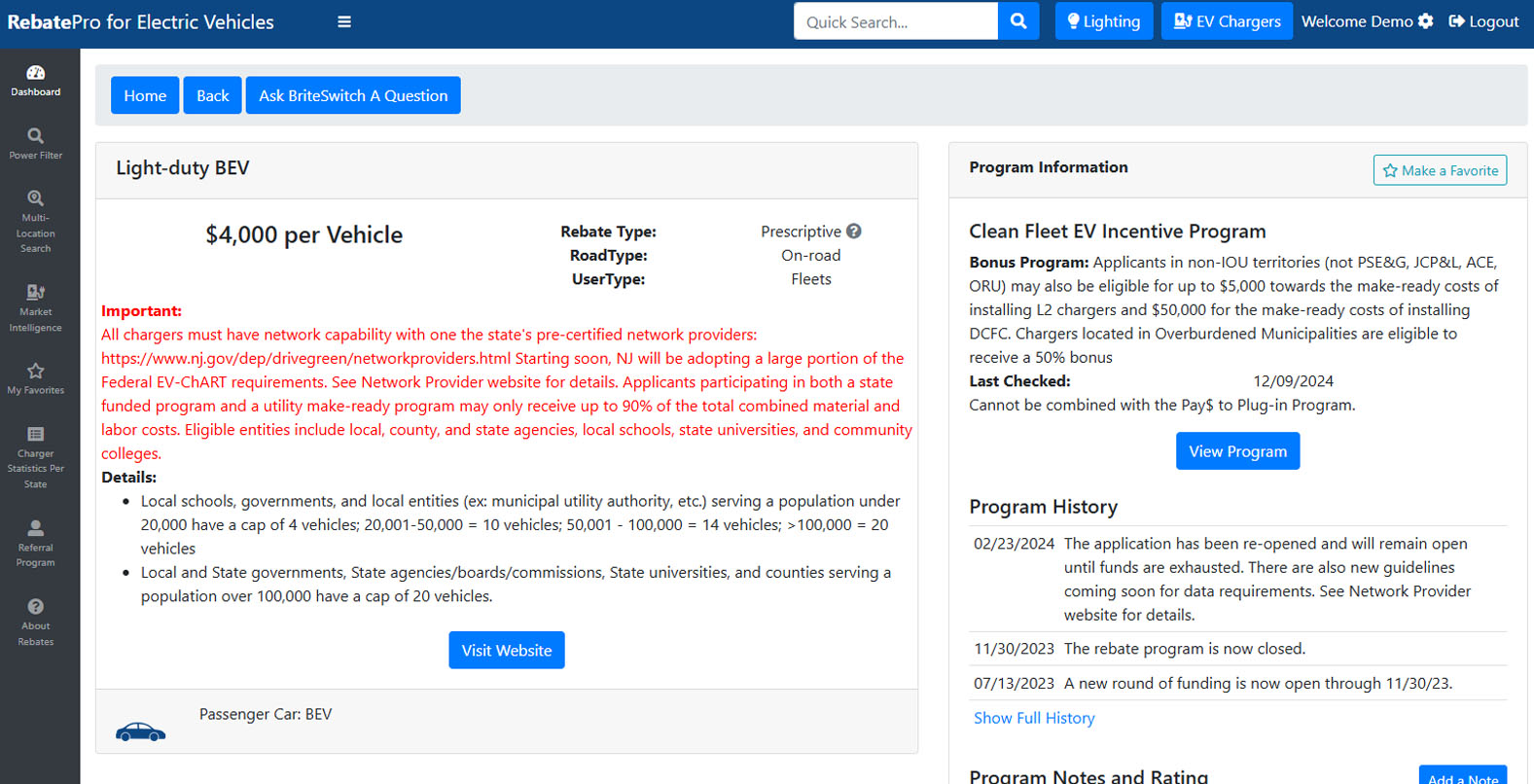Open Power Filter in the sidebar
This screenshot has height=784, width=1534.
point(36,143)
